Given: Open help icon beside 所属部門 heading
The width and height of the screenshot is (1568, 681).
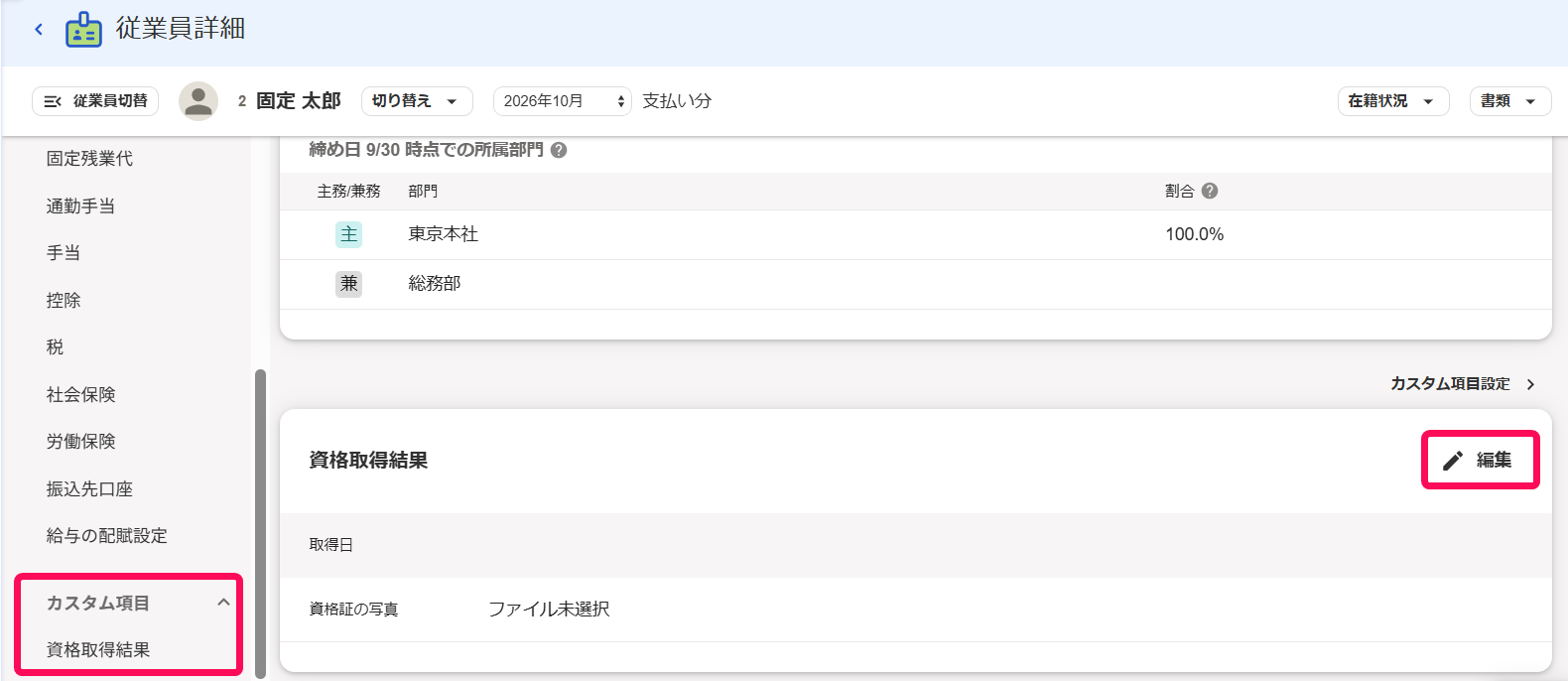Looking at the screenshot, I should pyautogui.click(x=559, y=150).
